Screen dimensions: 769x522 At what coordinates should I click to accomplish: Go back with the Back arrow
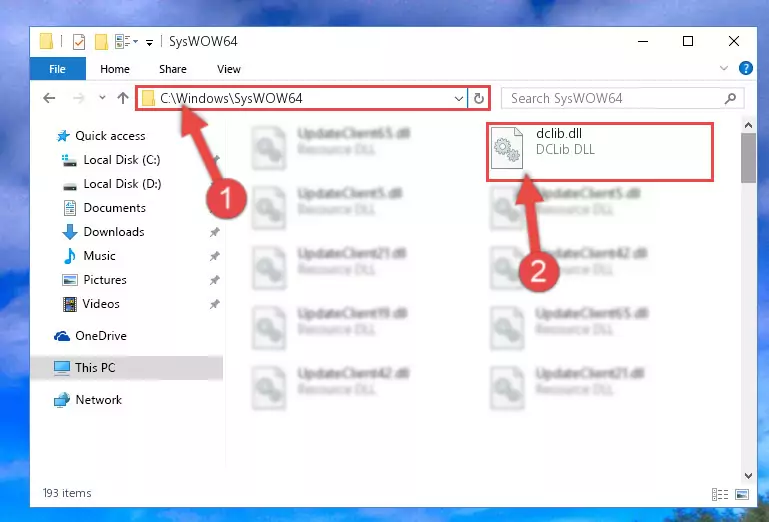coord(49,98)
